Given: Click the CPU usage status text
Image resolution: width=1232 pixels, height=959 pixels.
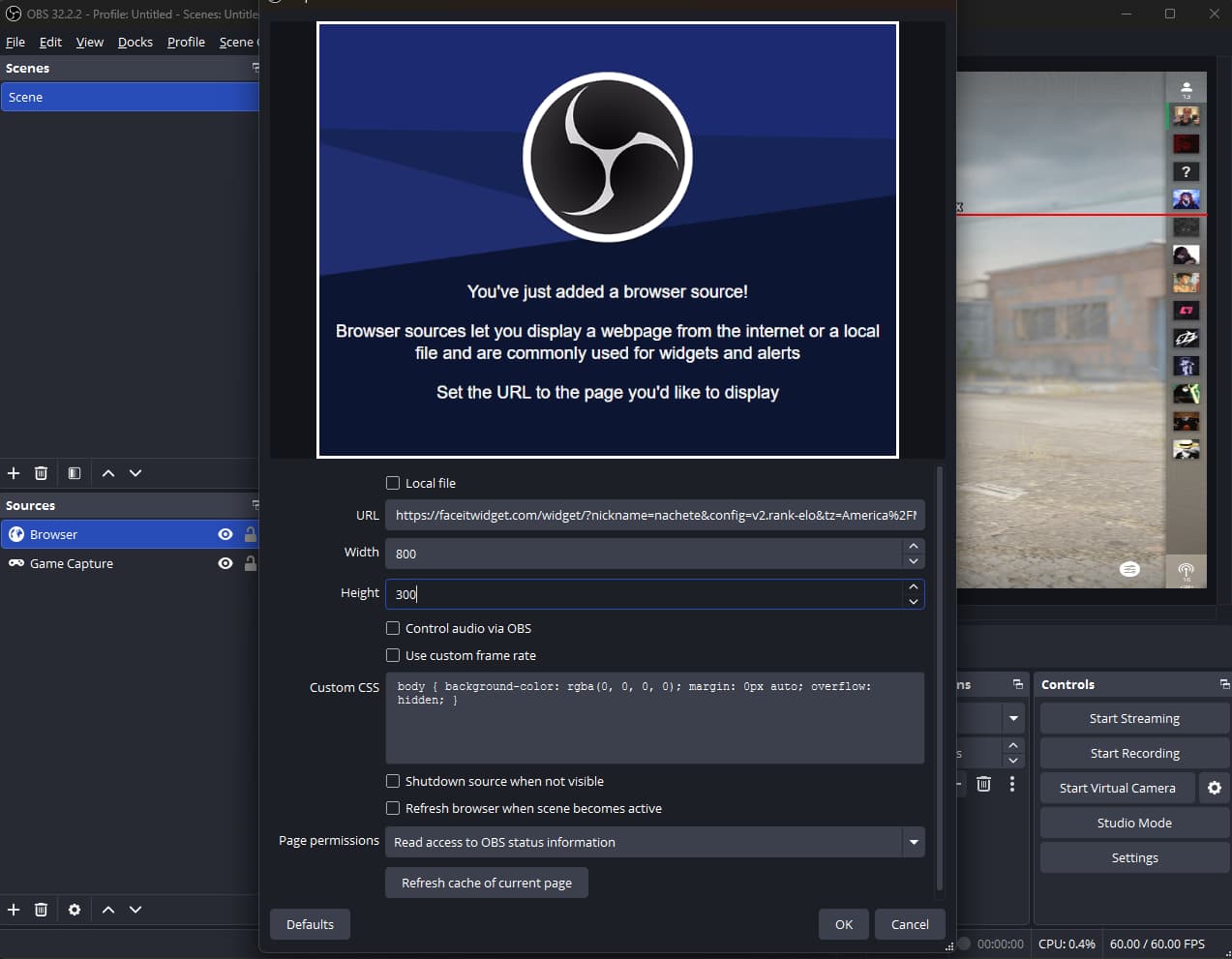Looking at the screenshot, I should (x=1067, y=944).
